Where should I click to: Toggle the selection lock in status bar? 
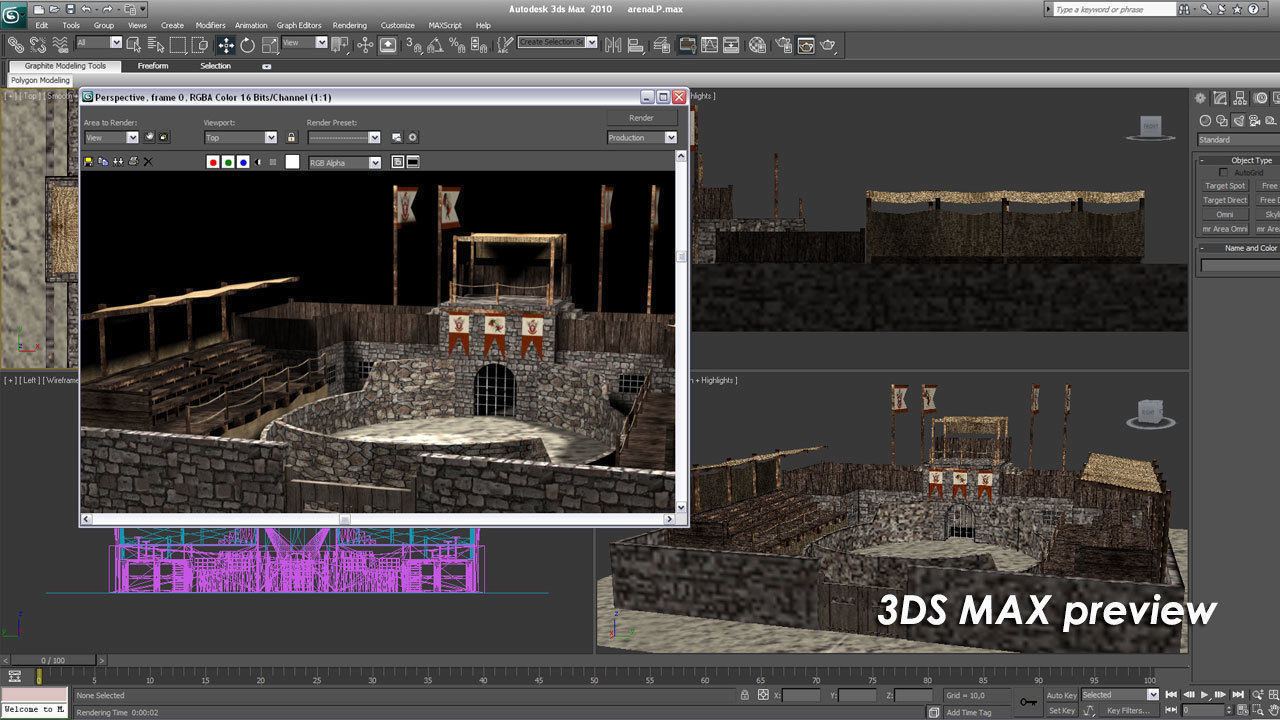744,695
